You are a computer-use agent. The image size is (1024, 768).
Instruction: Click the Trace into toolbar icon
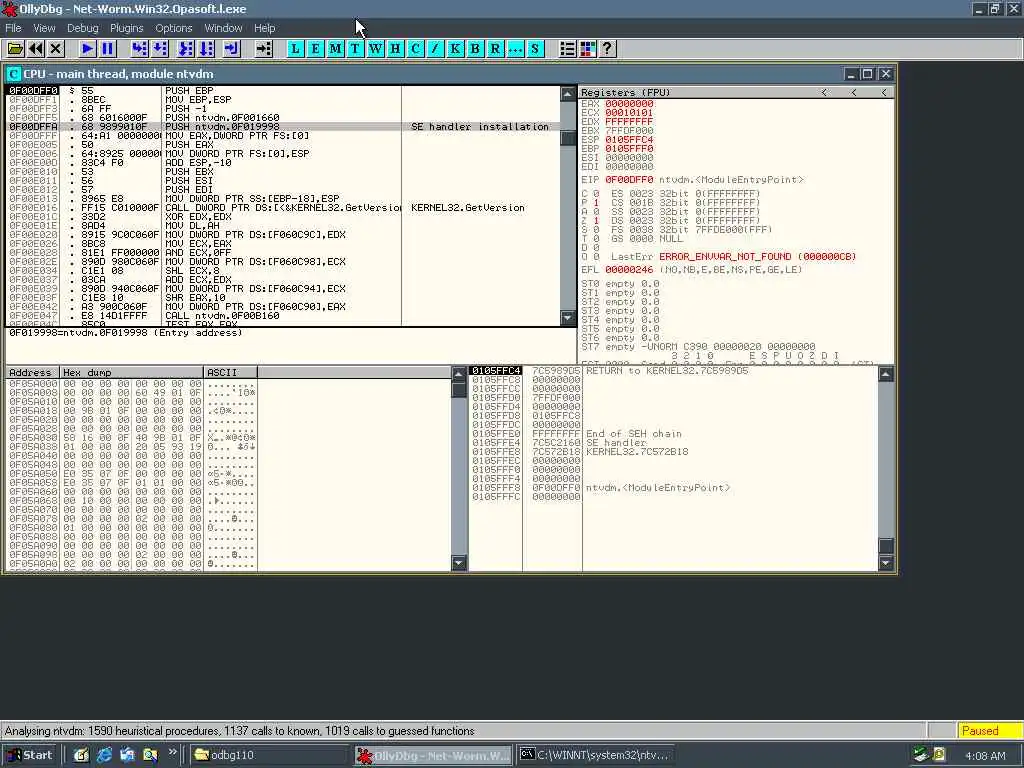186,48
